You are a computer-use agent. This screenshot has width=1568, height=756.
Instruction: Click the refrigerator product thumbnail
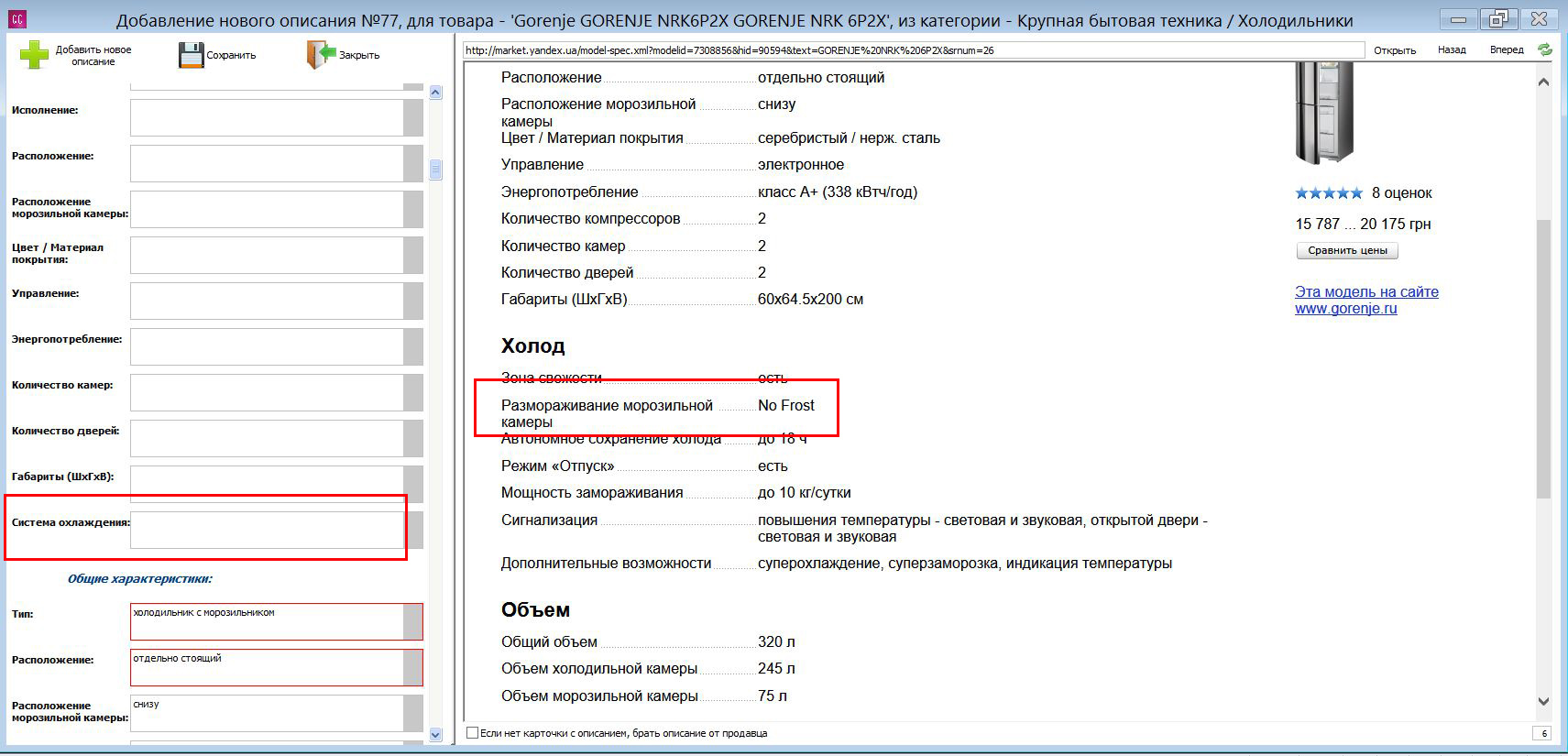(1323, 113)
